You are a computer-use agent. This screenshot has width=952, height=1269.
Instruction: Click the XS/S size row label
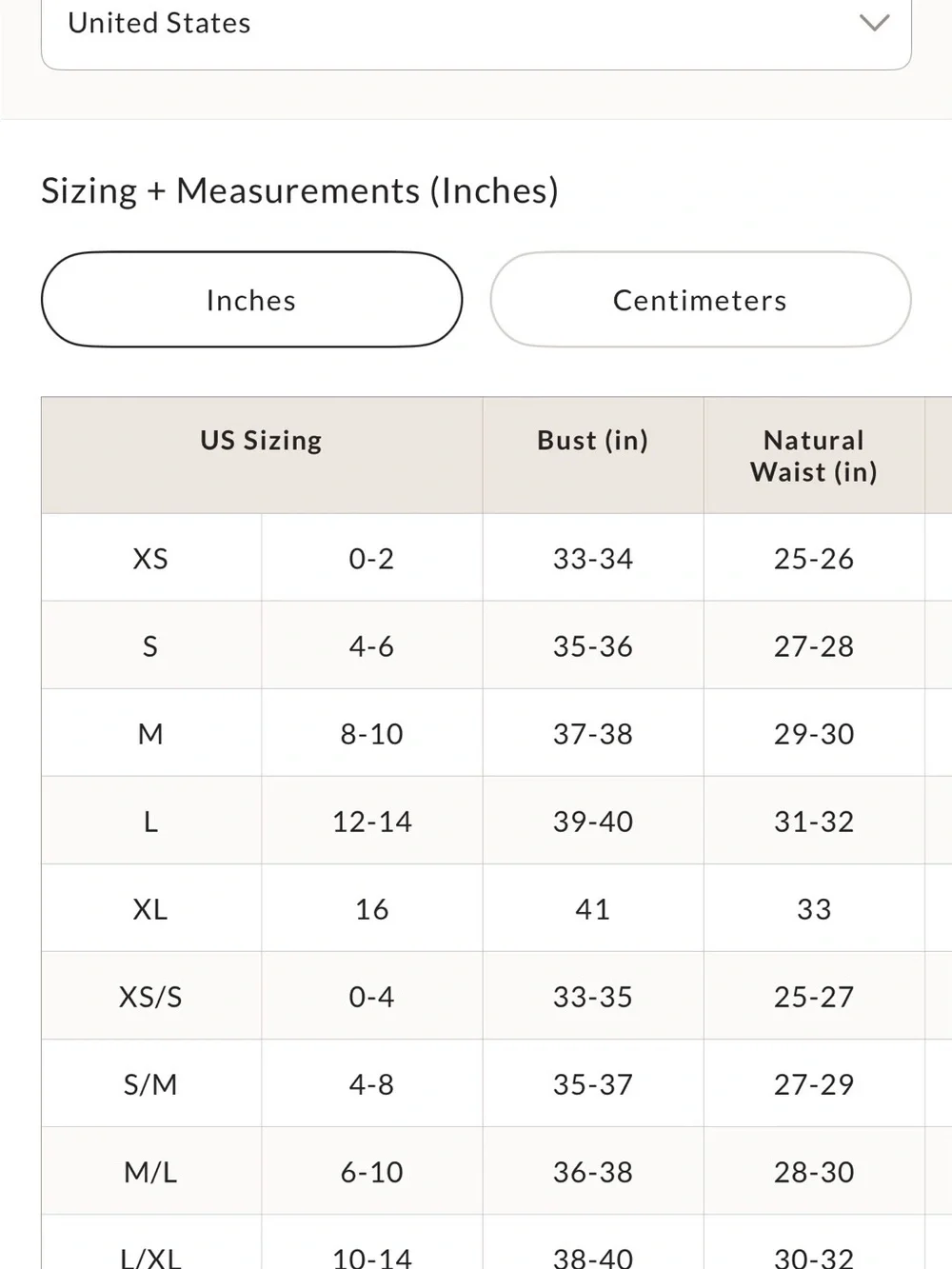(x=150, y=996)
